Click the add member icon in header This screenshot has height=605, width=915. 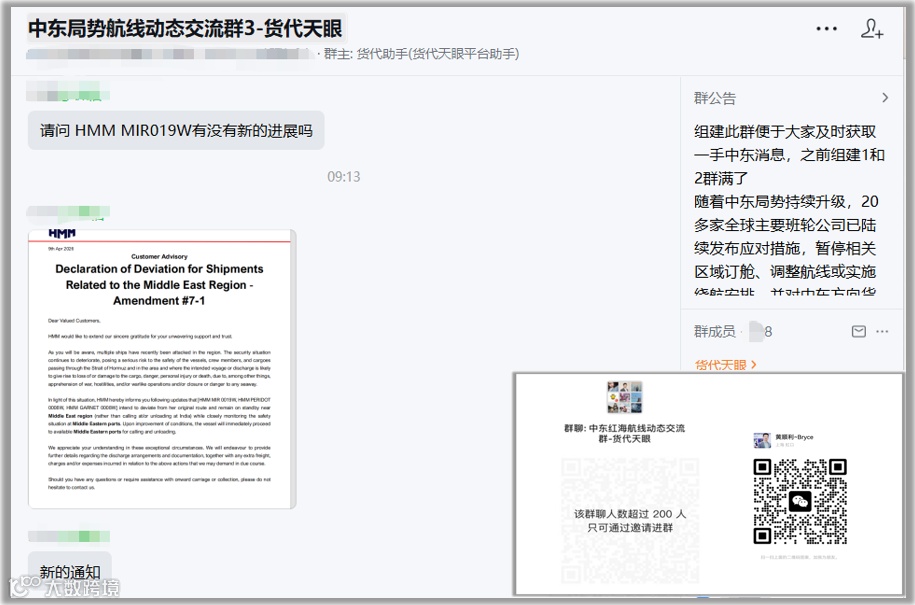tap(872, 29)
